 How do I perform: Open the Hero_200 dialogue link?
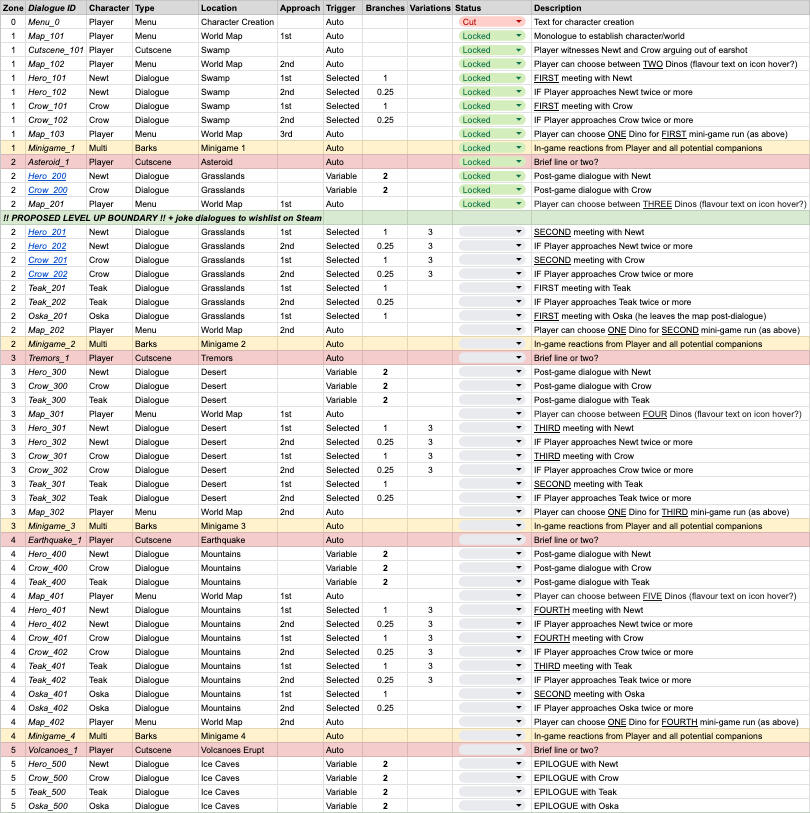47,176
